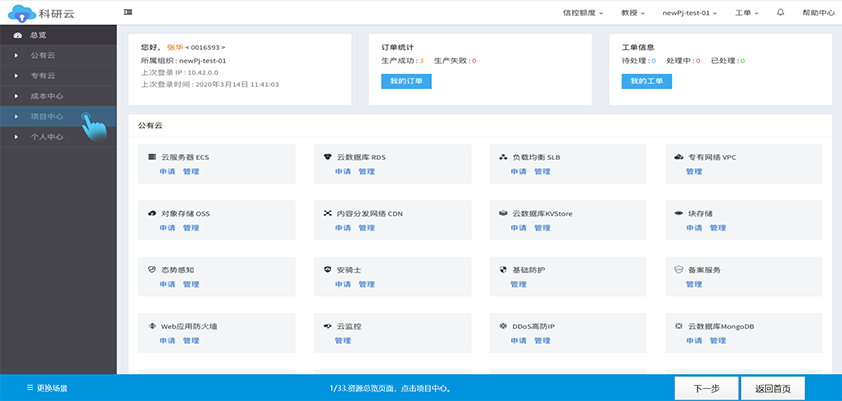Expand 公有云 in the sidebar
This screenshot has width=842, height=401.
click(x=46, y=55)
